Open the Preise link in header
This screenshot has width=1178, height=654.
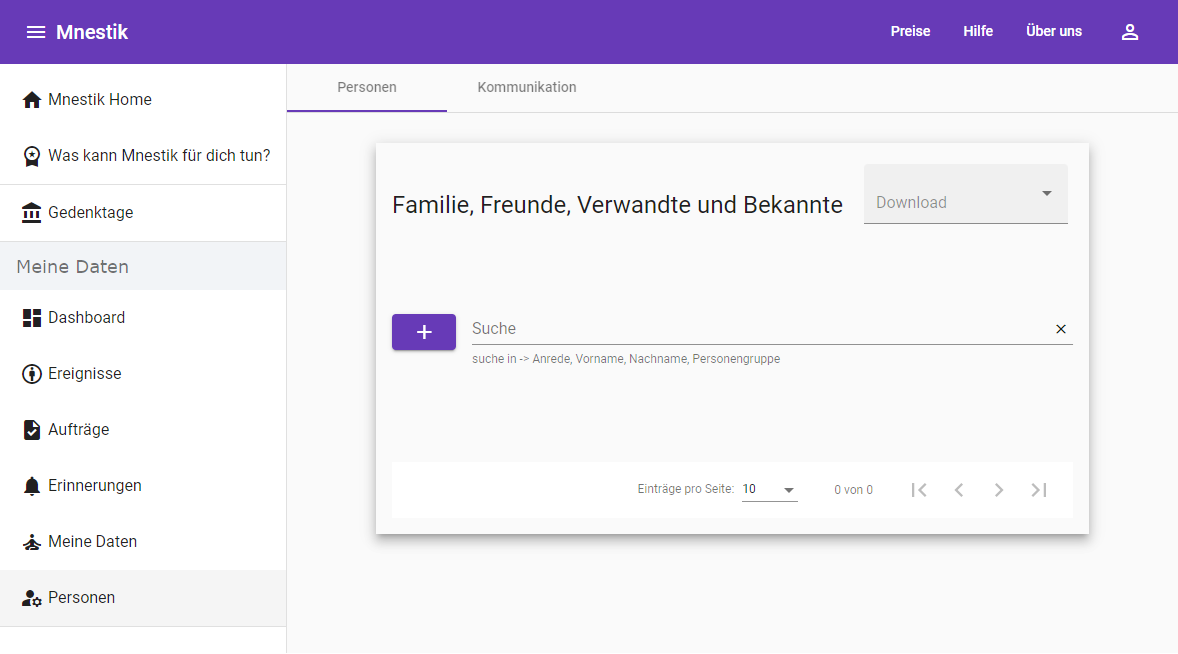click(910, 32)
